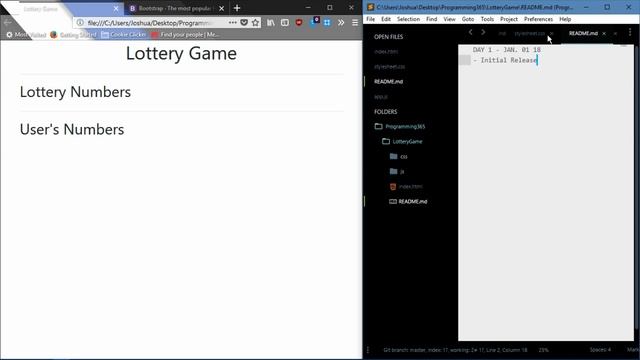The height and width of the screenshot is (360, 640).
Task: Open the Project menu
Action: point(509,19)
